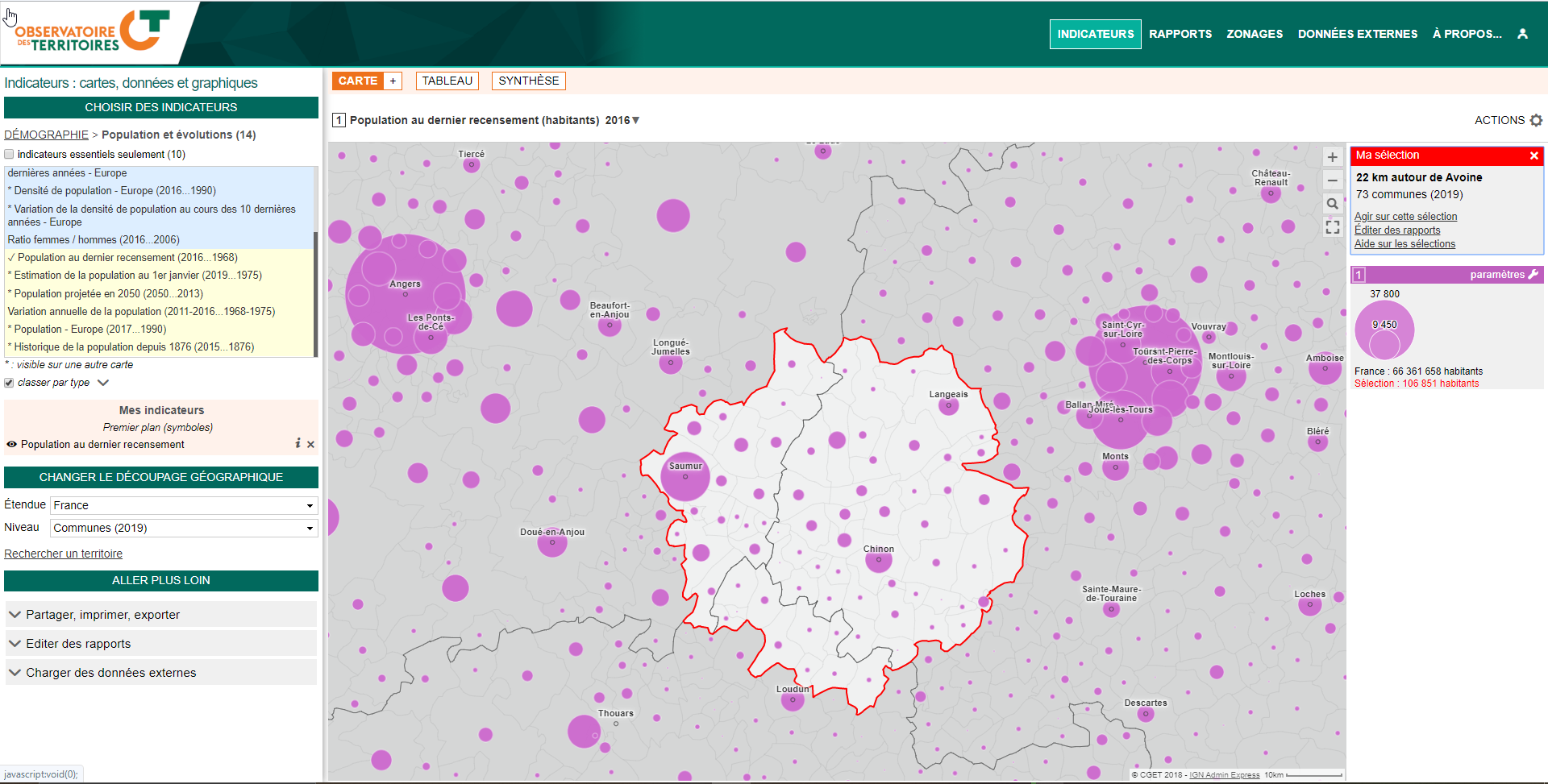1548x784 pixels.
Task: Activate the map zoom-to-area magnifier tool
Action: point(1332,204)
